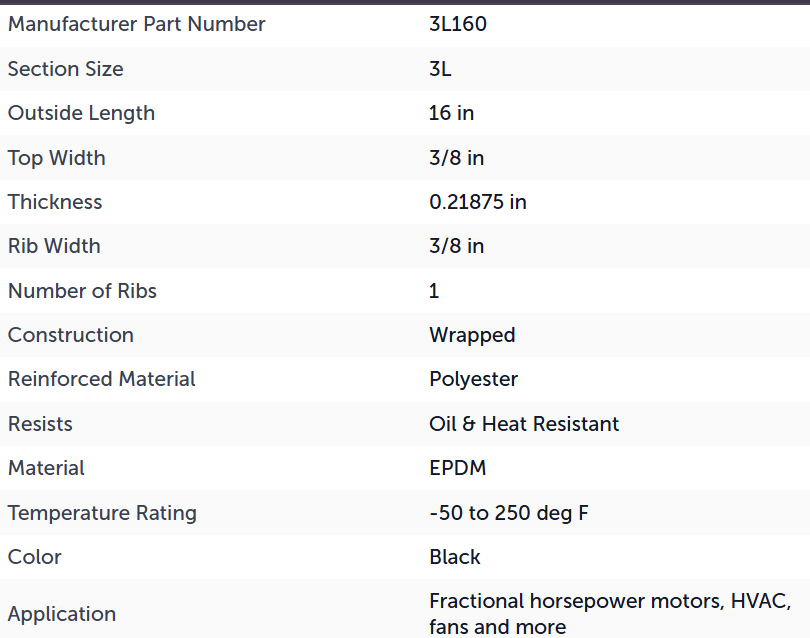Select the 'Temperature Rating' label

(102, 513)
